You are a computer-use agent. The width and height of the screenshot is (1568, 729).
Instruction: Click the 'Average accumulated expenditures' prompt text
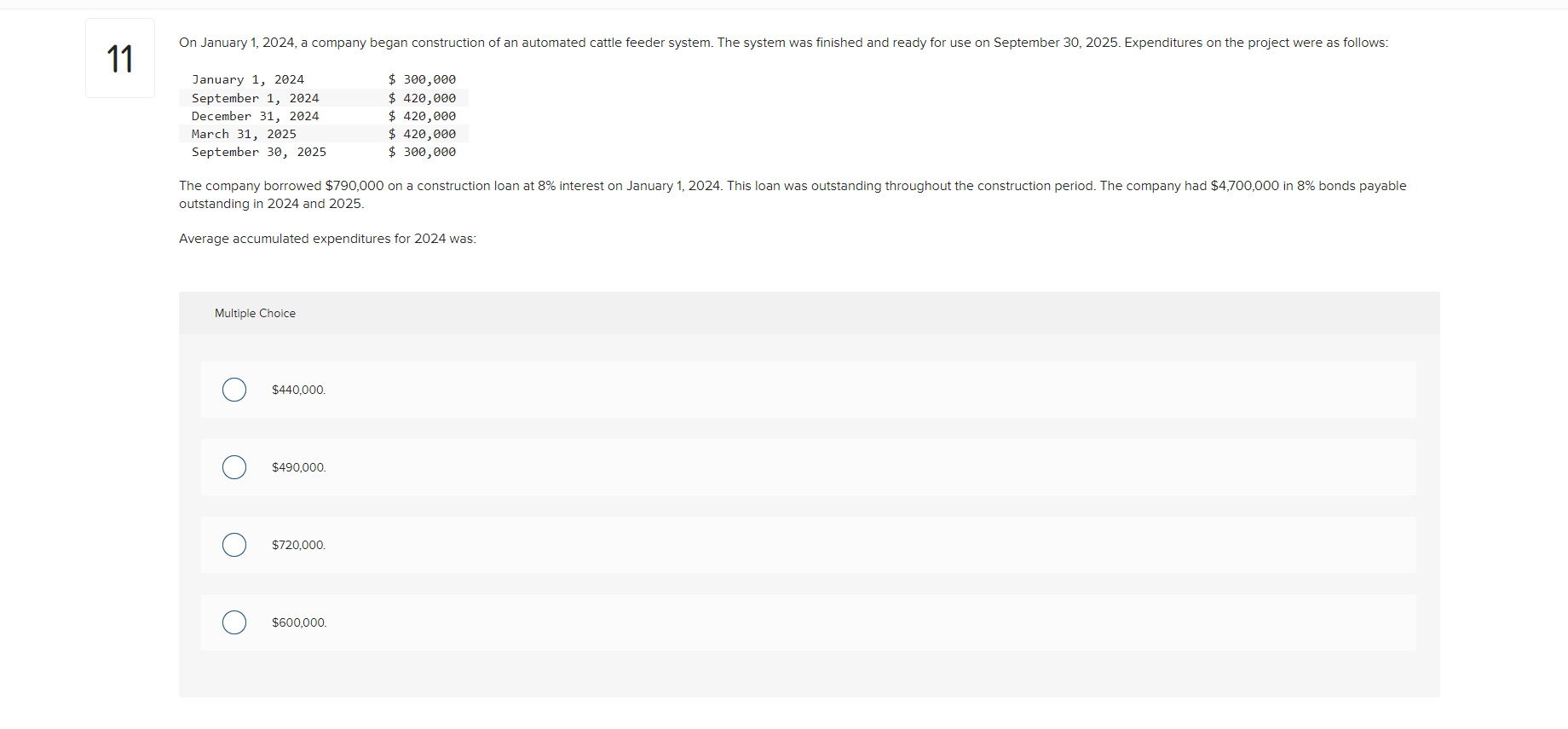pyautogui.click(x=326, y=239)
